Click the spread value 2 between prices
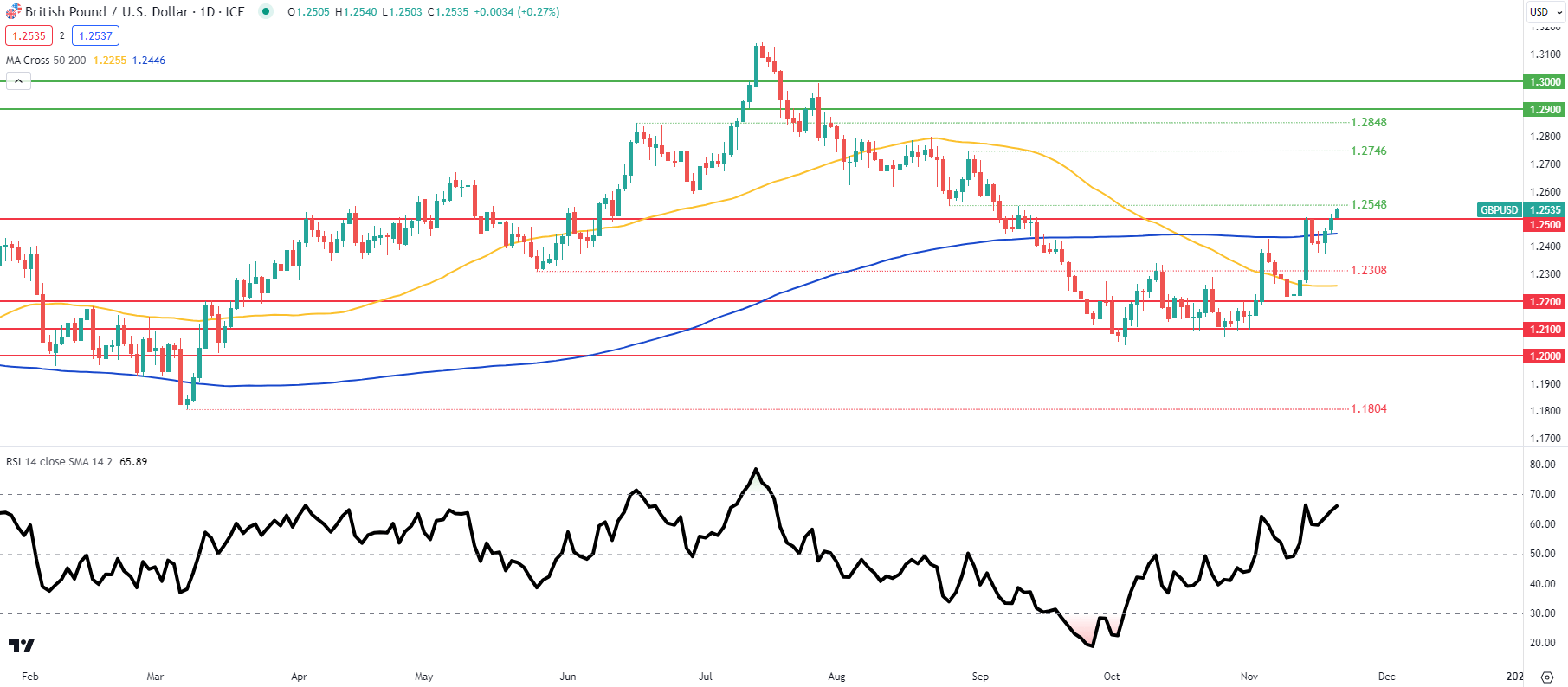Viewport: 1568px width, 687px height. (62, 36)
